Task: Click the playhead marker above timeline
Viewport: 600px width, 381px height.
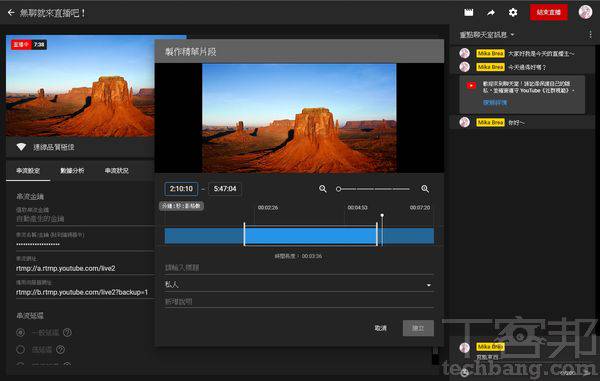Action: pos(382,216)
